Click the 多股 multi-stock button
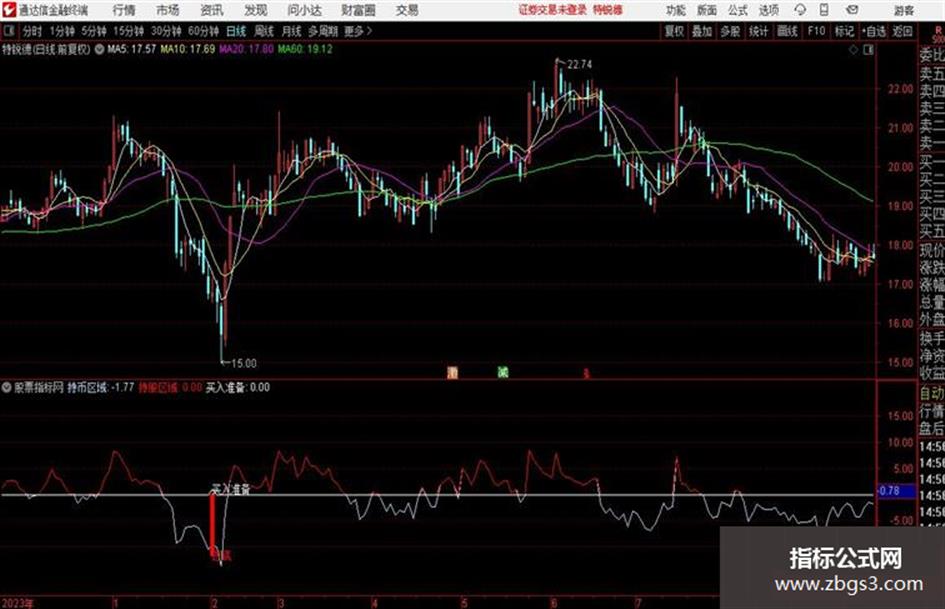Image resolution: width=945 pixels, height=609 pixels. click(x=730, y=31)
